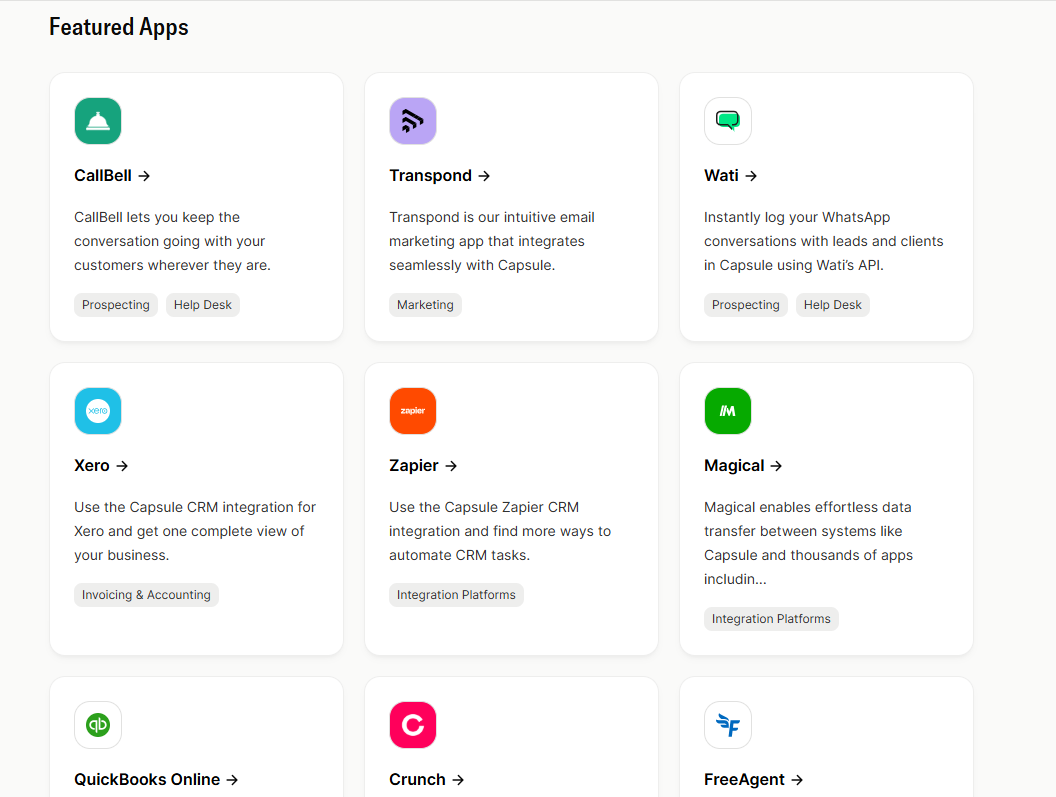Open the Zapier integration link
The width and height of the screenshot is (1056, 797).
click(x=423, y=466)
